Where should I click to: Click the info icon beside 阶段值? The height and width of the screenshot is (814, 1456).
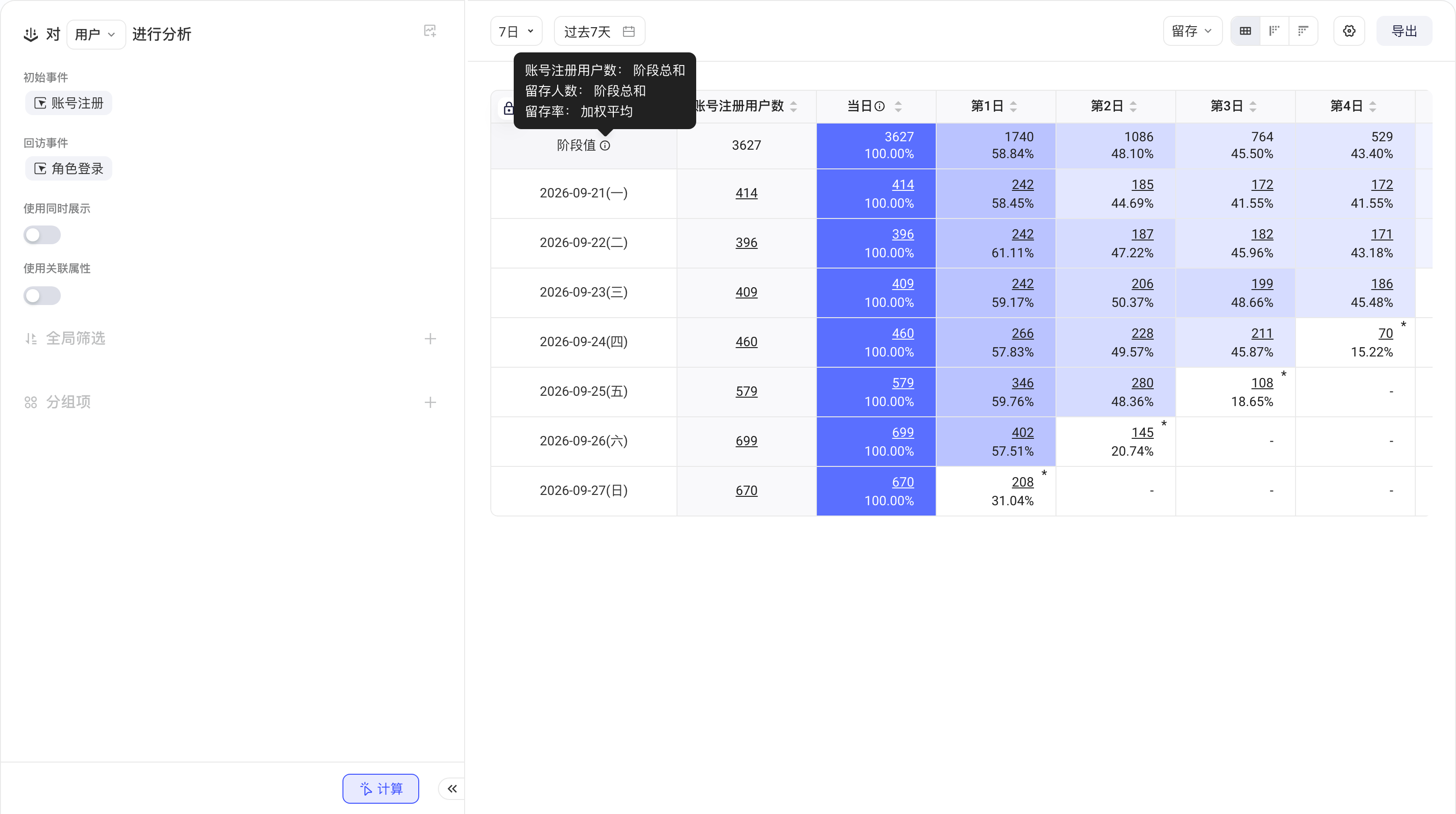[605, 145]
